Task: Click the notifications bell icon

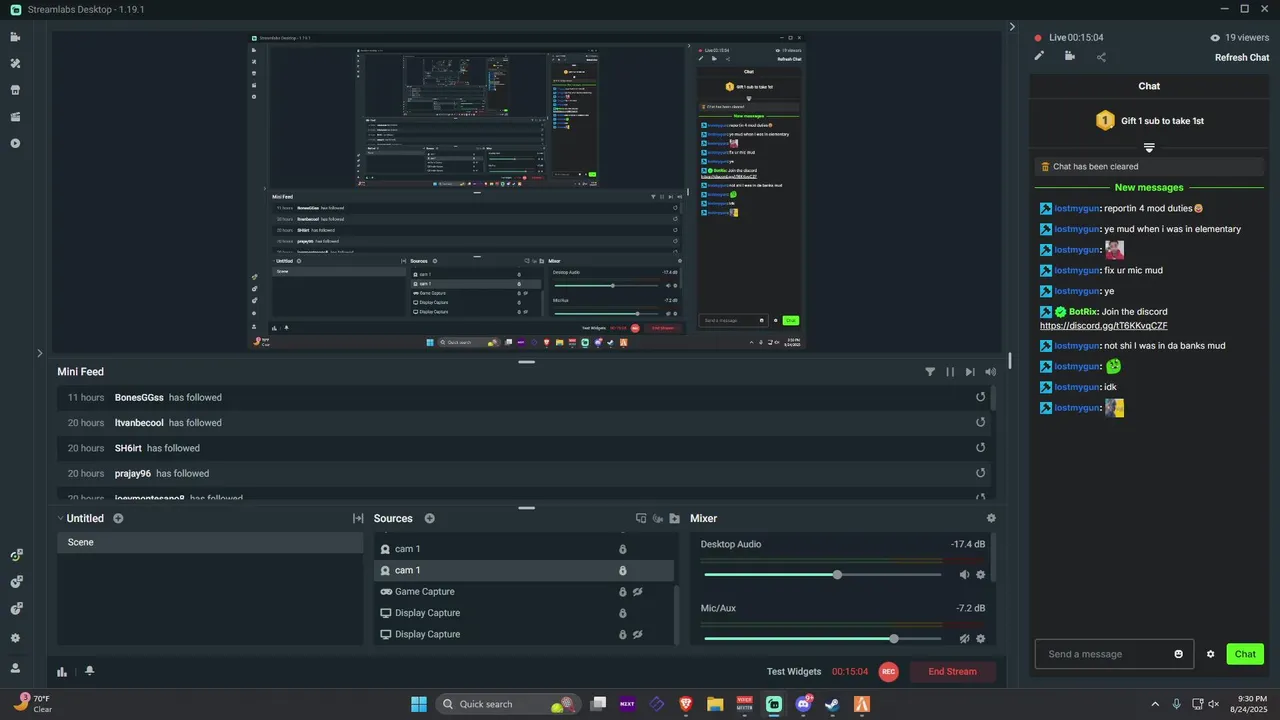Action: coord(89,671)
